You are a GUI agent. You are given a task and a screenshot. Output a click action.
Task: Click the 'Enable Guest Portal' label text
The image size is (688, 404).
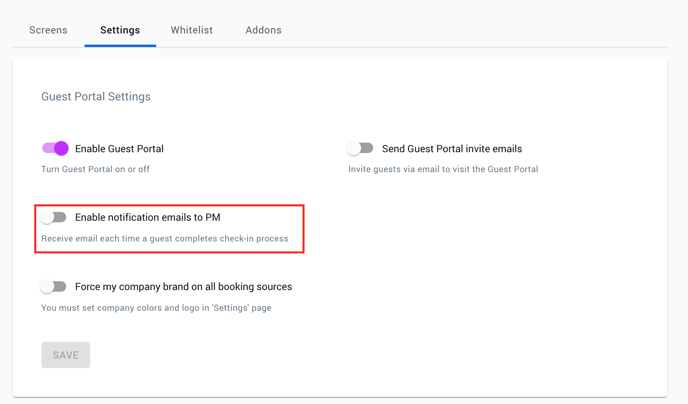click(x=119, y=149)
